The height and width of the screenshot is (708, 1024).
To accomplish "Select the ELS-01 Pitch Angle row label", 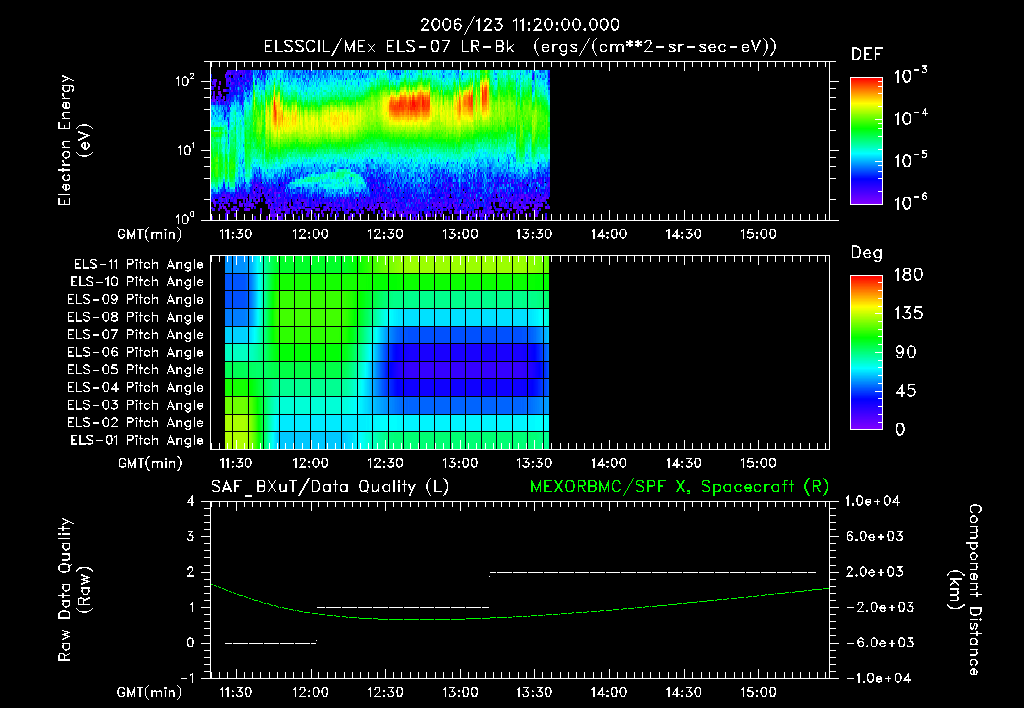I will (137, 441).
